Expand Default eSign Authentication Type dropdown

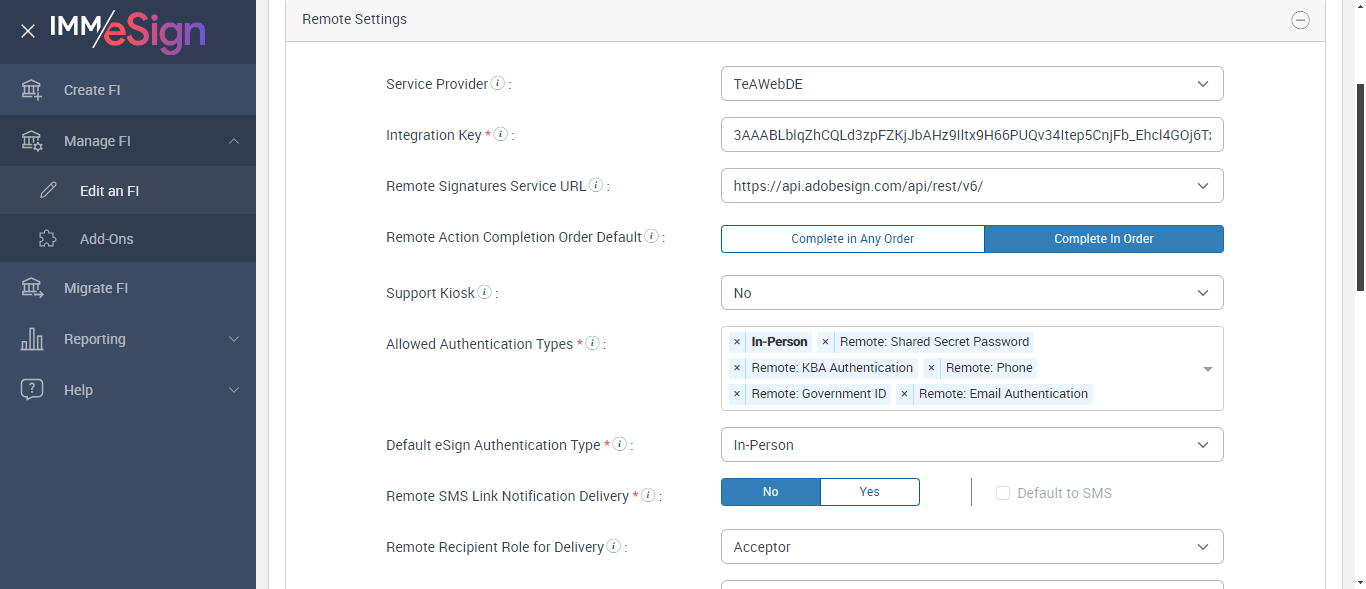[x=971, y=445]
